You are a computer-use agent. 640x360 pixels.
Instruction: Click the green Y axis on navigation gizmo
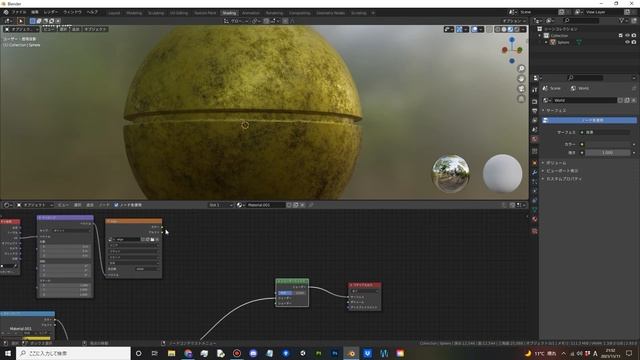(x=520, y=50)
